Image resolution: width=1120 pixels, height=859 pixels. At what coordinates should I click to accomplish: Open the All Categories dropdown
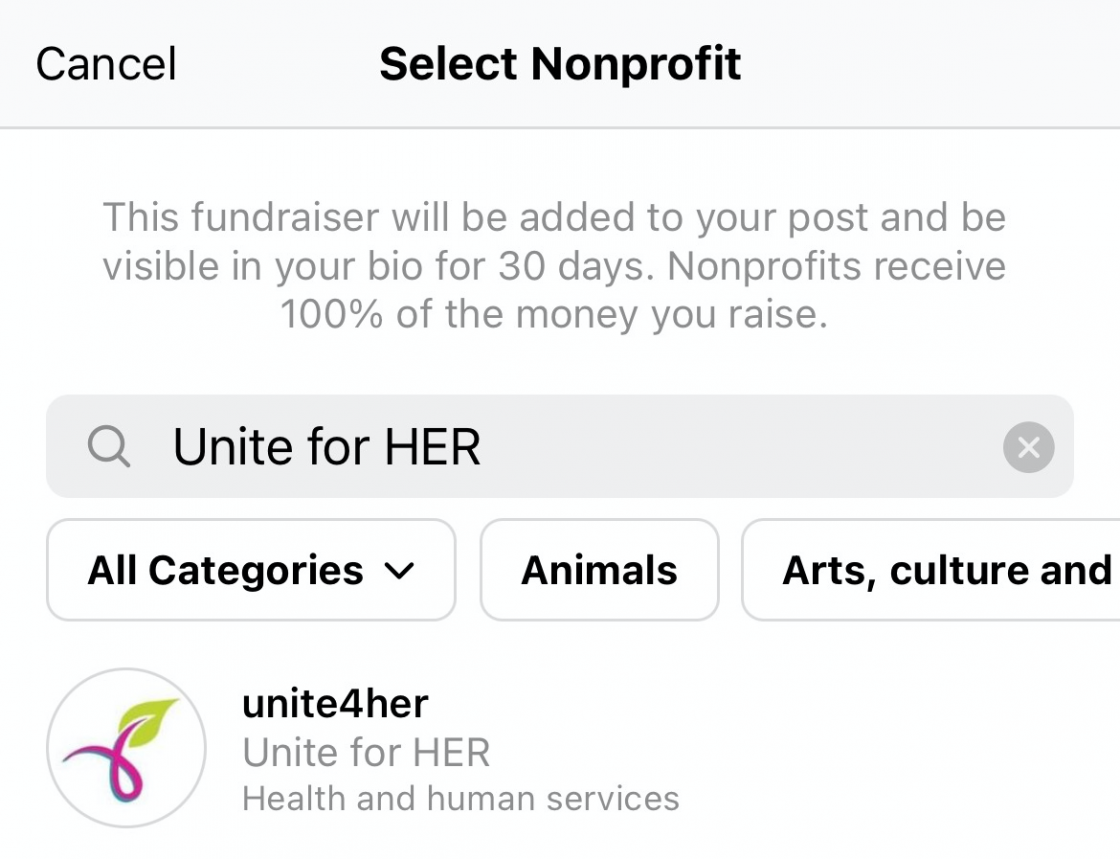tap(251, 570)
